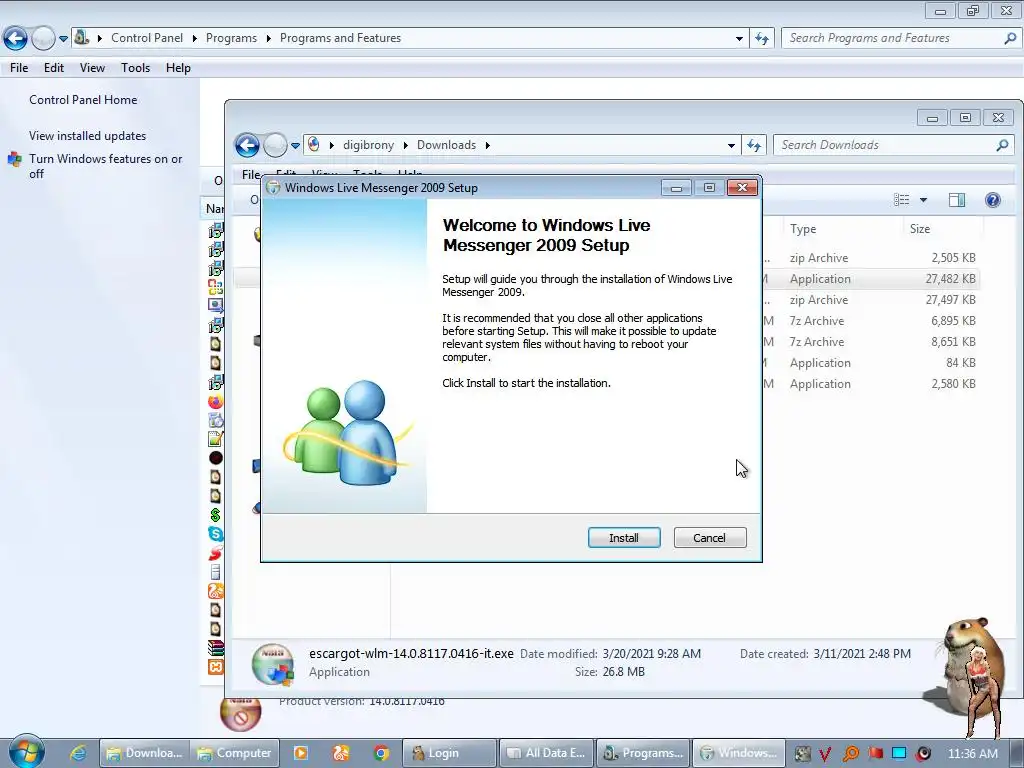Select the Application row sized 2,580 KB

(872, 383)
